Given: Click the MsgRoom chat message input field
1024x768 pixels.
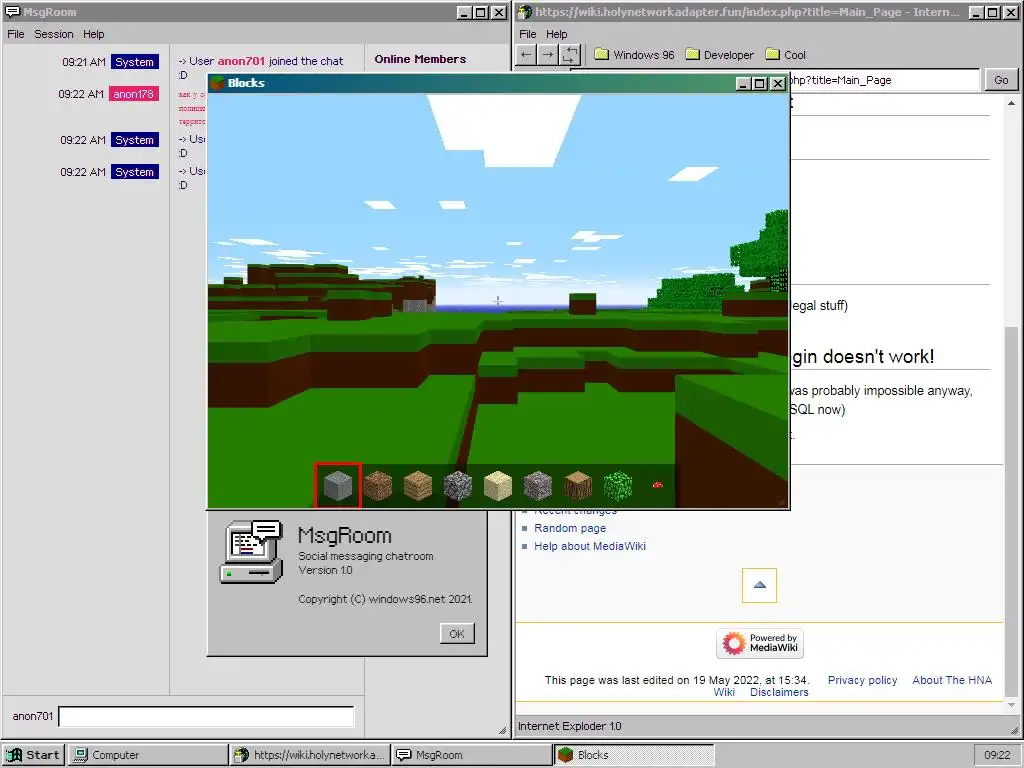Looking at the screenshot, I should click(206, 716).
